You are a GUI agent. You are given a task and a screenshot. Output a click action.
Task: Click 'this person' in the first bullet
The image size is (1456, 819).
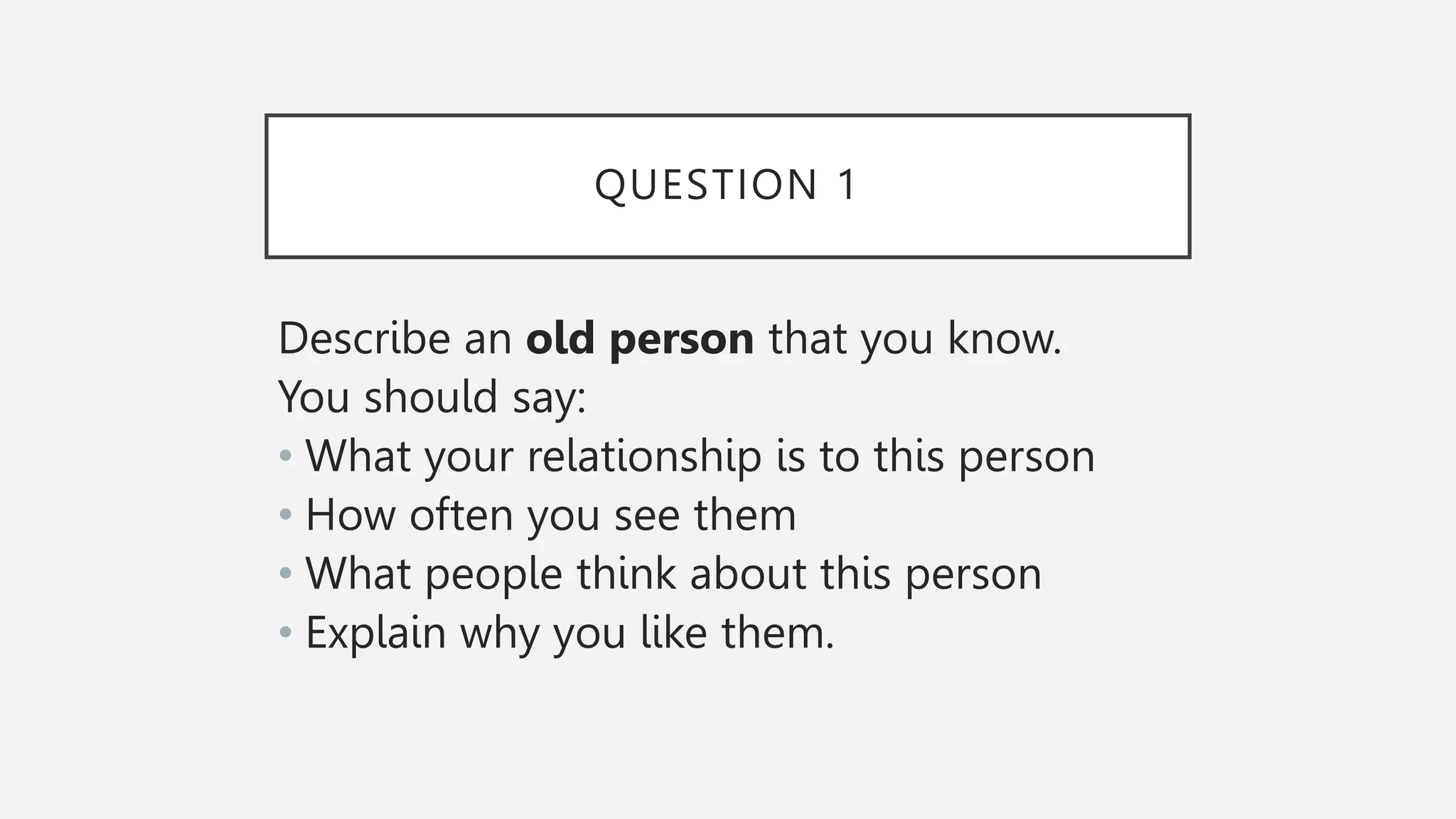[985, 457]
